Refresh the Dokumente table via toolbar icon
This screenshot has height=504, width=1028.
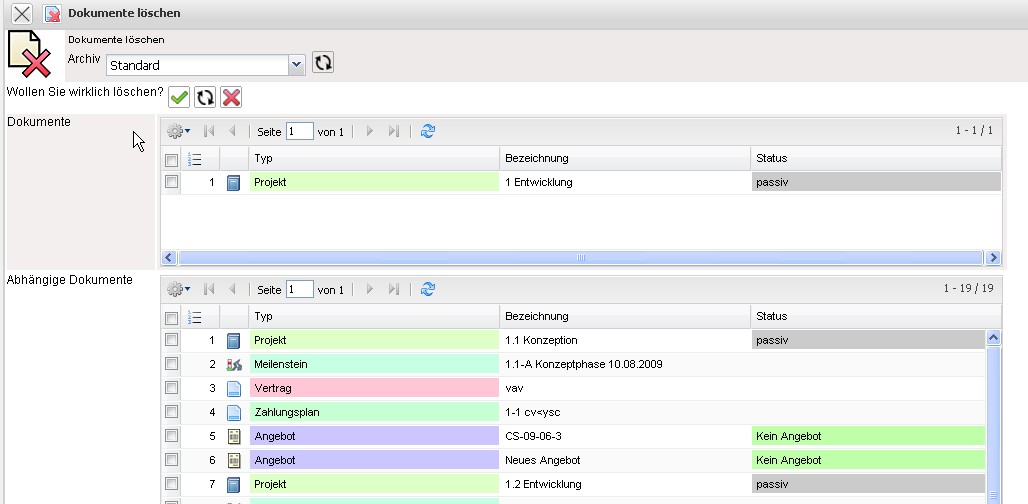(428, 131)
